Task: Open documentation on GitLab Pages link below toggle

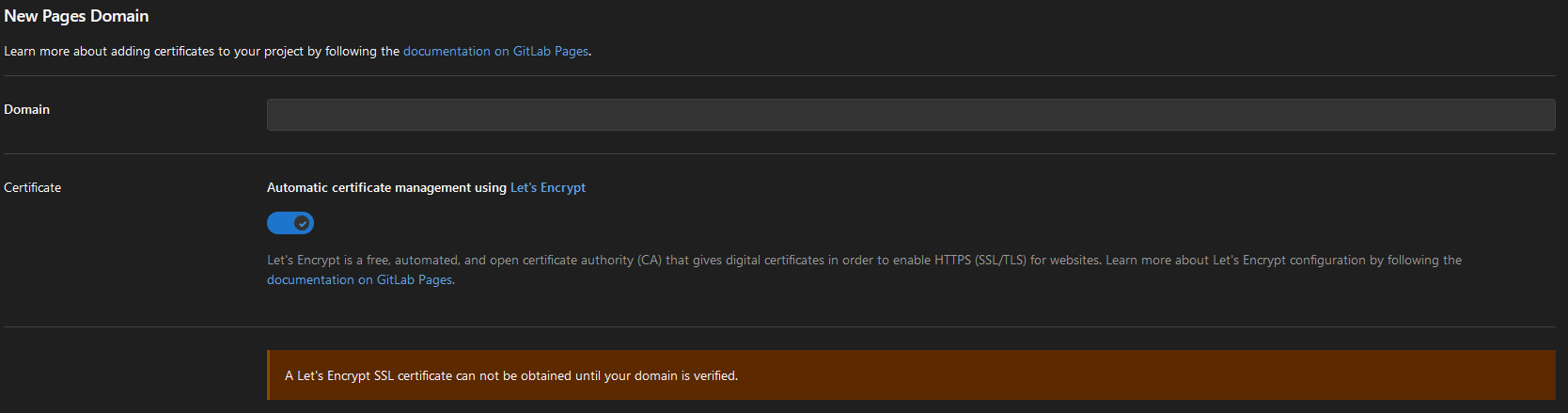Action: 359,279
